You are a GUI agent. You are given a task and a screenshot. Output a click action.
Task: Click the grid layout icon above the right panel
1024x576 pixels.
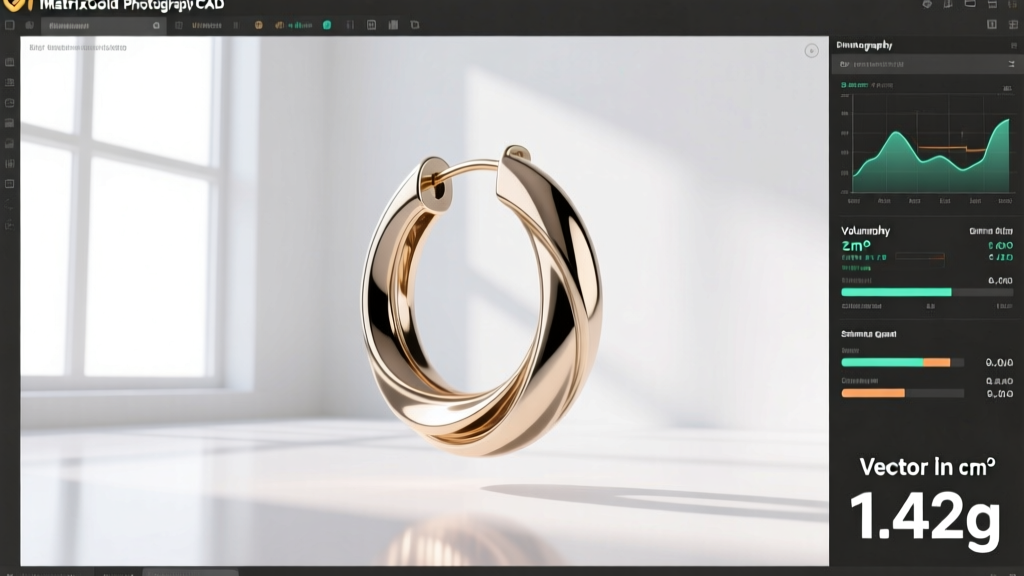[1013, 25]
